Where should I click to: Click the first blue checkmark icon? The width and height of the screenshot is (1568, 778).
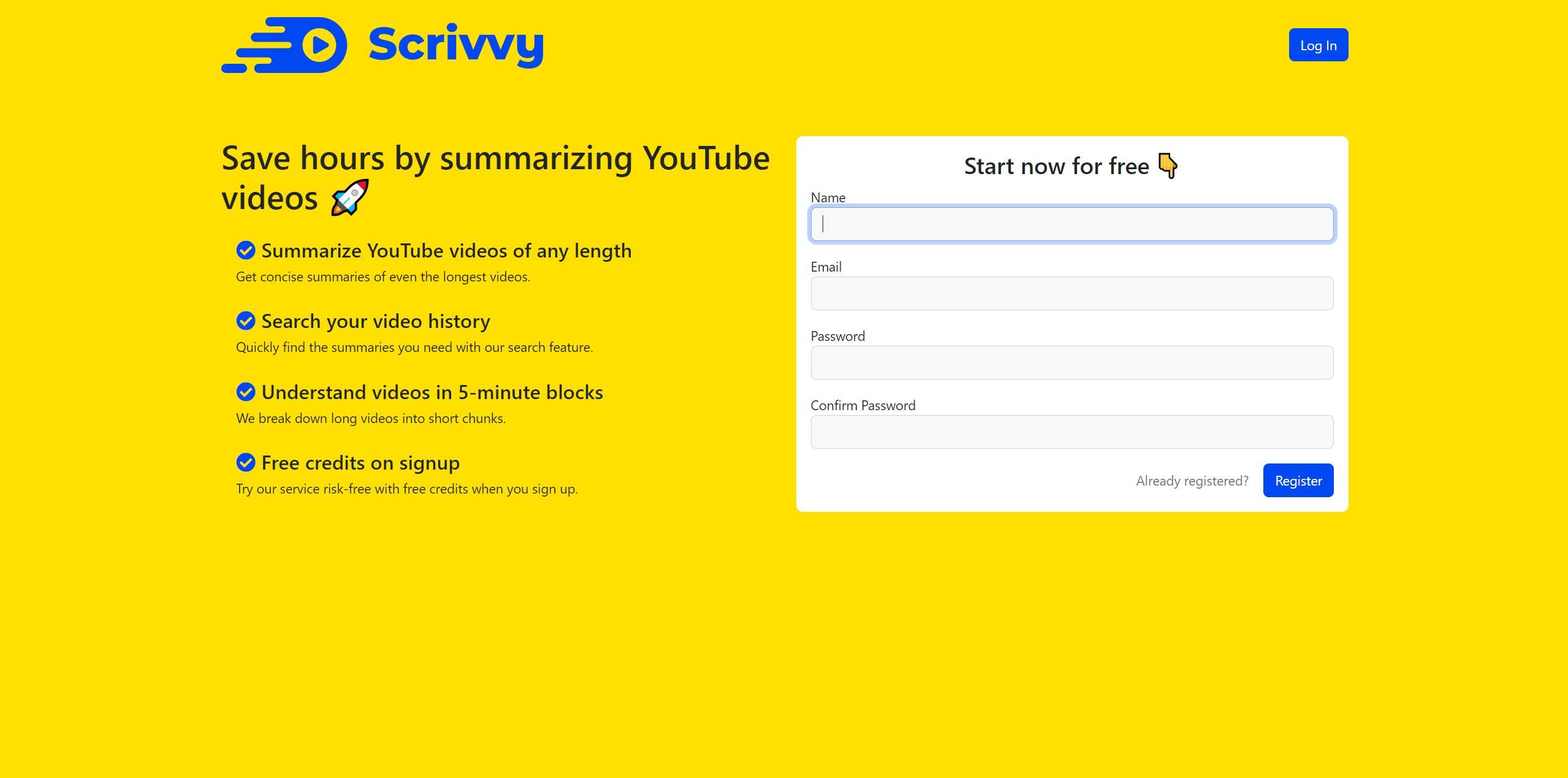coord(245,250)
